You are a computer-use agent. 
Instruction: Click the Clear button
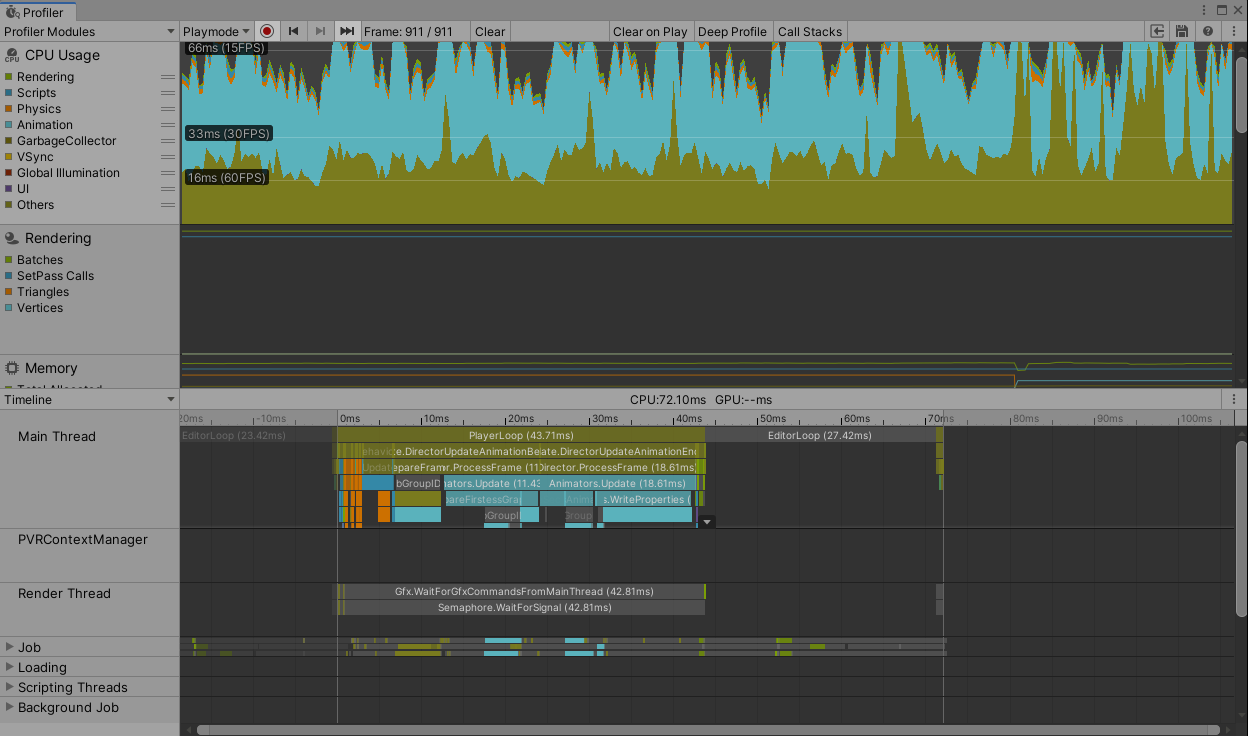click(x=490, y=31)
